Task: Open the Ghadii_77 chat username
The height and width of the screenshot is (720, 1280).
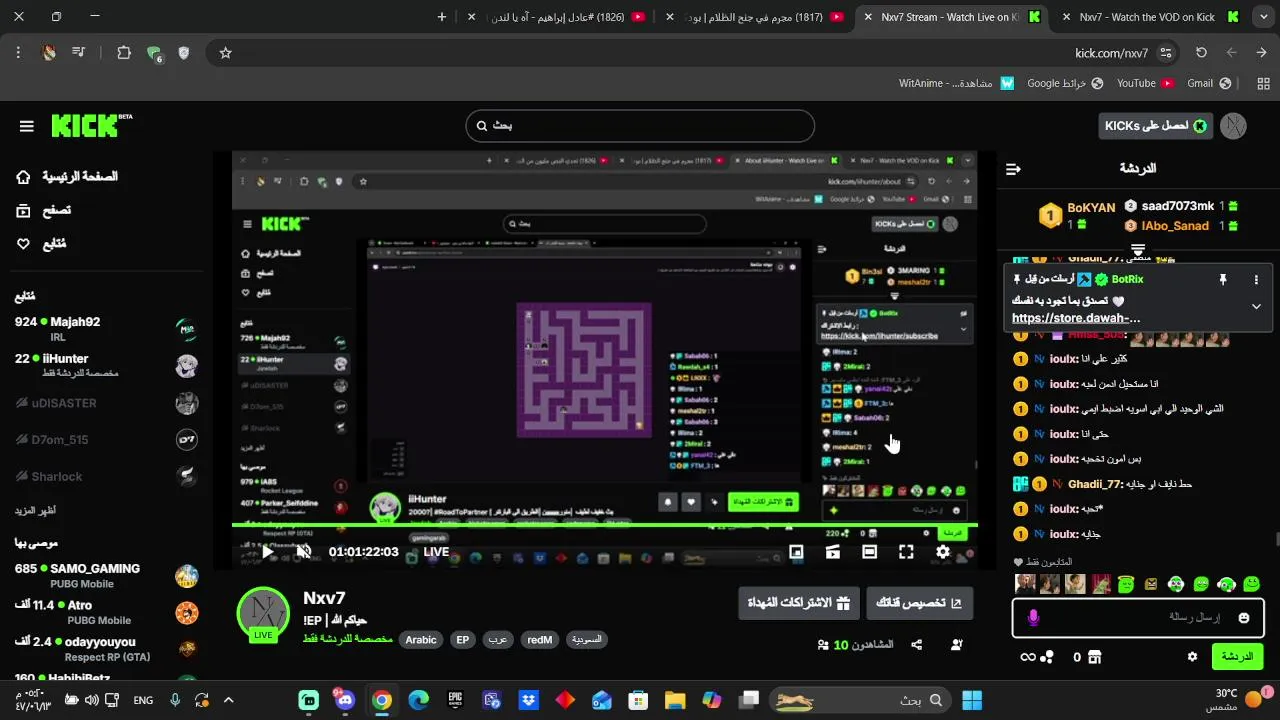Action: coord(1095,484)
